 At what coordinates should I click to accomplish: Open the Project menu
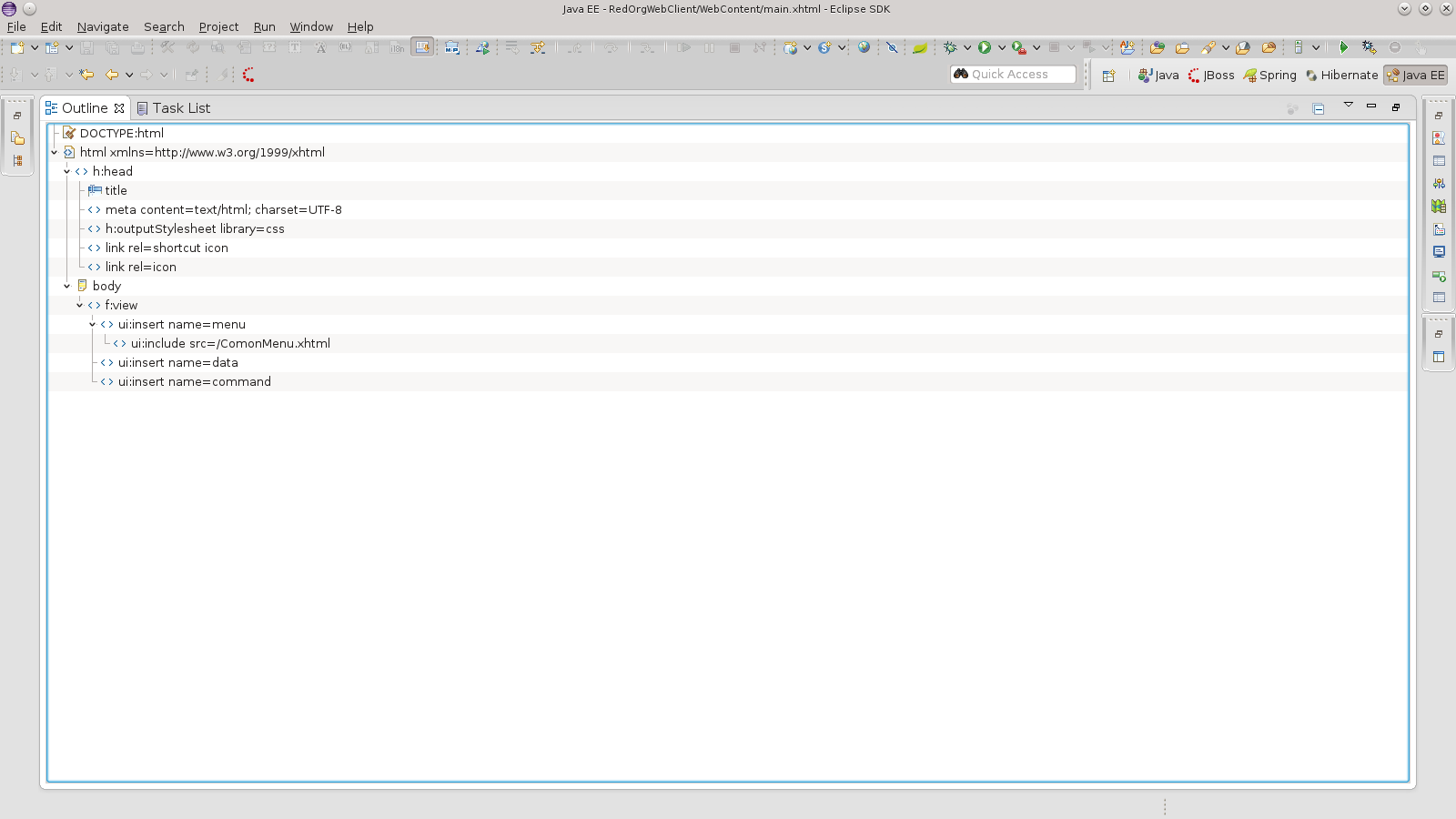218,26
